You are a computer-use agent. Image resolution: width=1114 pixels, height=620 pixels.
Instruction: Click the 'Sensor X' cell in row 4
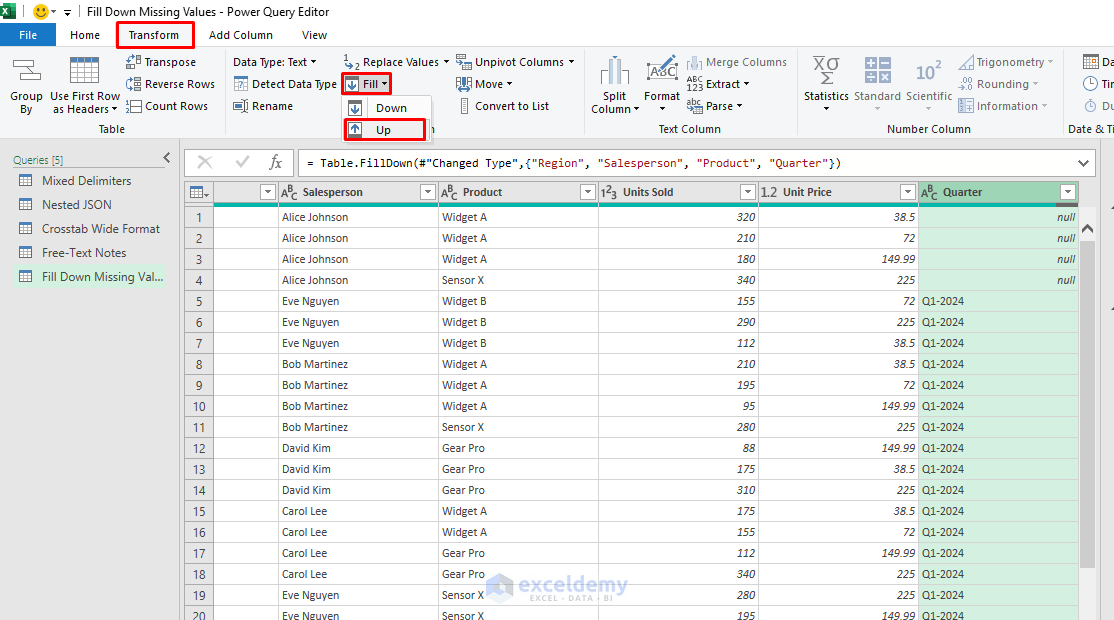(x=518, y=280)
